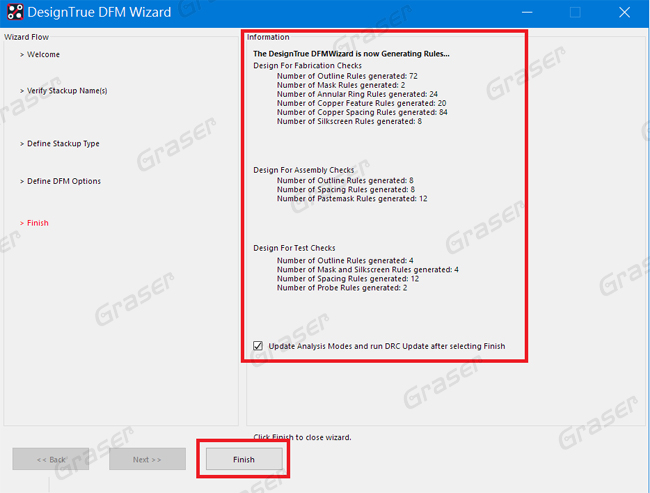This screenshot has height=493, width=650.
Task: Close the DFM Wizard window
Action: [625, 12]
